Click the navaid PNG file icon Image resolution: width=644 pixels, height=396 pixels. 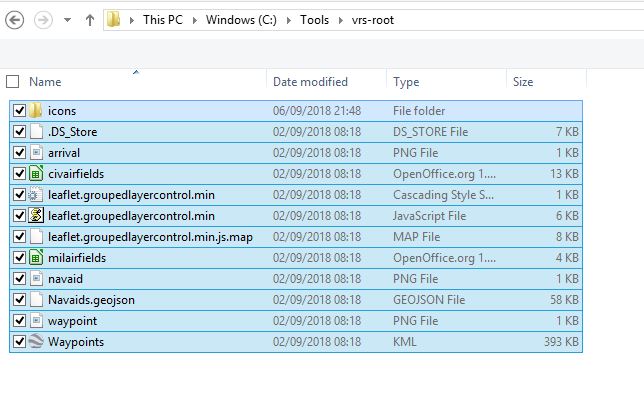36,279
